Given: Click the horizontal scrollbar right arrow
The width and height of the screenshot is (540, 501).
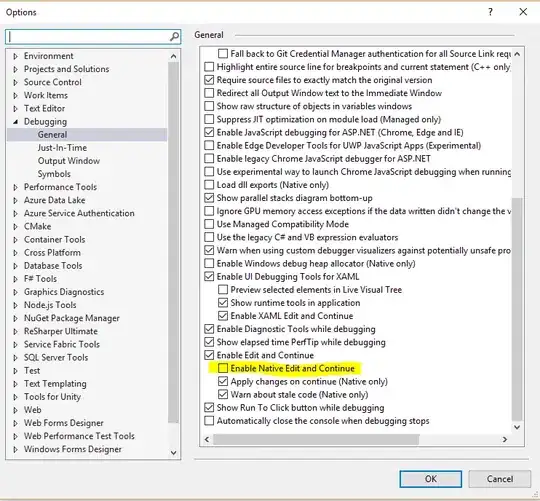Looking at the screenshot, I should pyautogui.click(x=505, y=439).
